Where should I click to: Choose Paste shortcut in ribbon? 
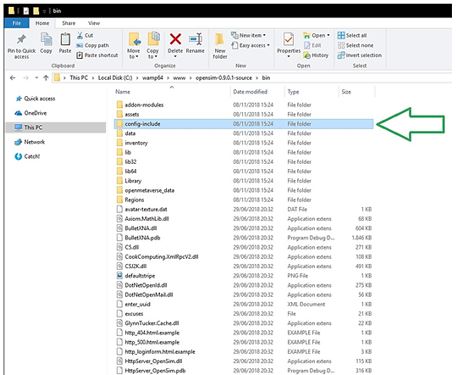97,55
